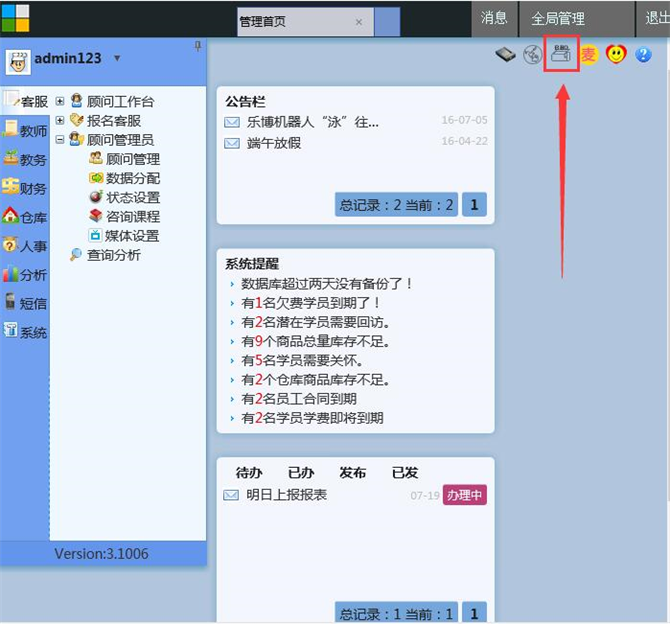Open the 消息 menu
Screen dimensions: 670x624
494,18
